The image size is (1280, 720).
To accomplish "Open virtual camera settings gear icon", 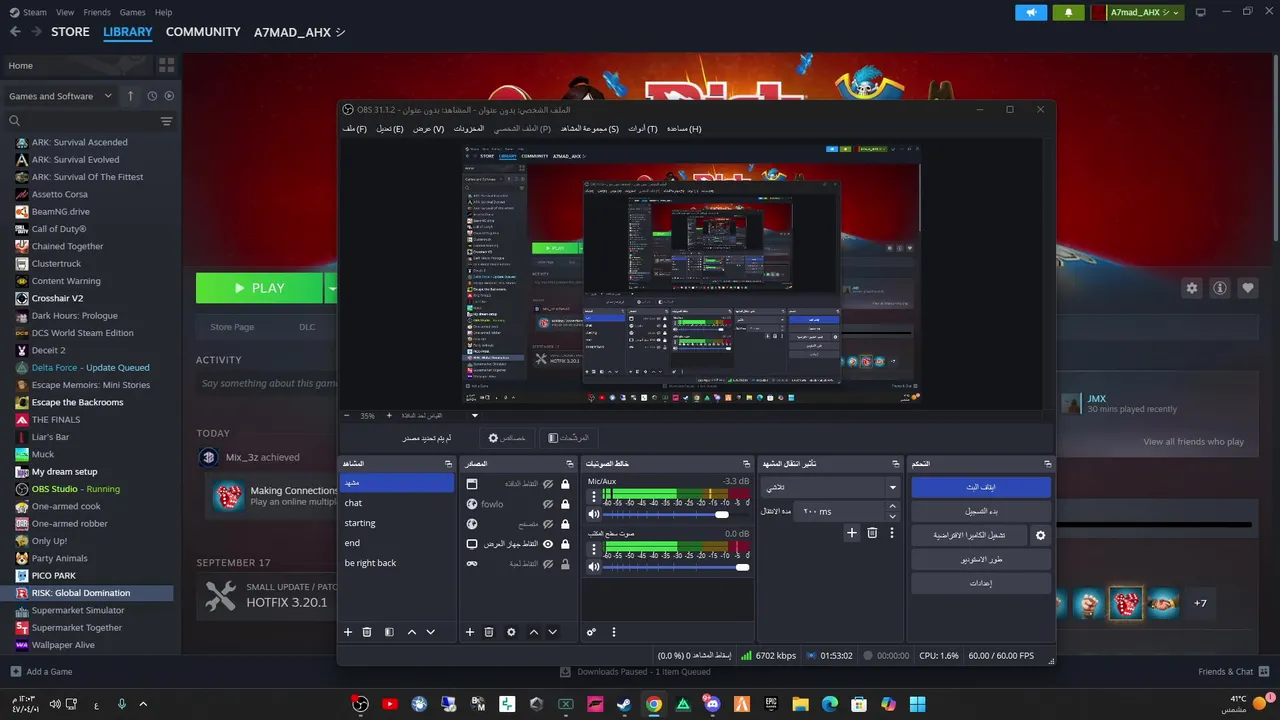I will [x=1040, y=535].
